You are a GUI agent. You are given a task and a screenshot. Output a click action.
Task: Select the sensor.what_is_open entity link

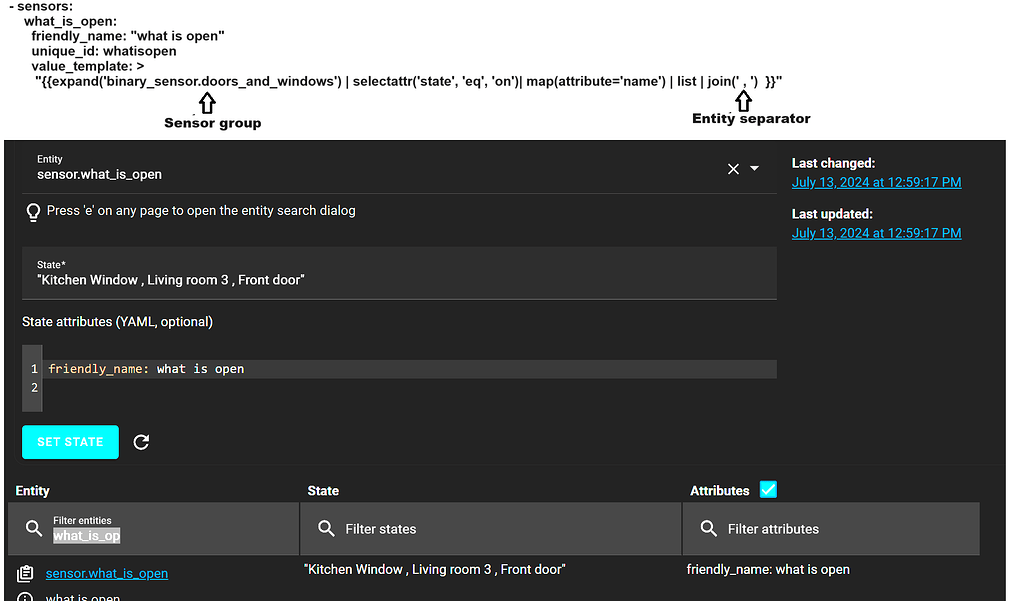point(107,573)
